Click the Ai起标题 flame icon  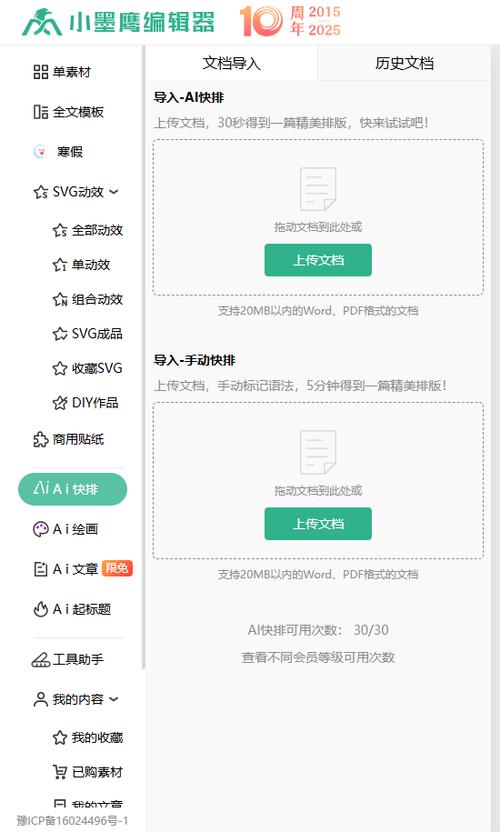coord(41,609)
